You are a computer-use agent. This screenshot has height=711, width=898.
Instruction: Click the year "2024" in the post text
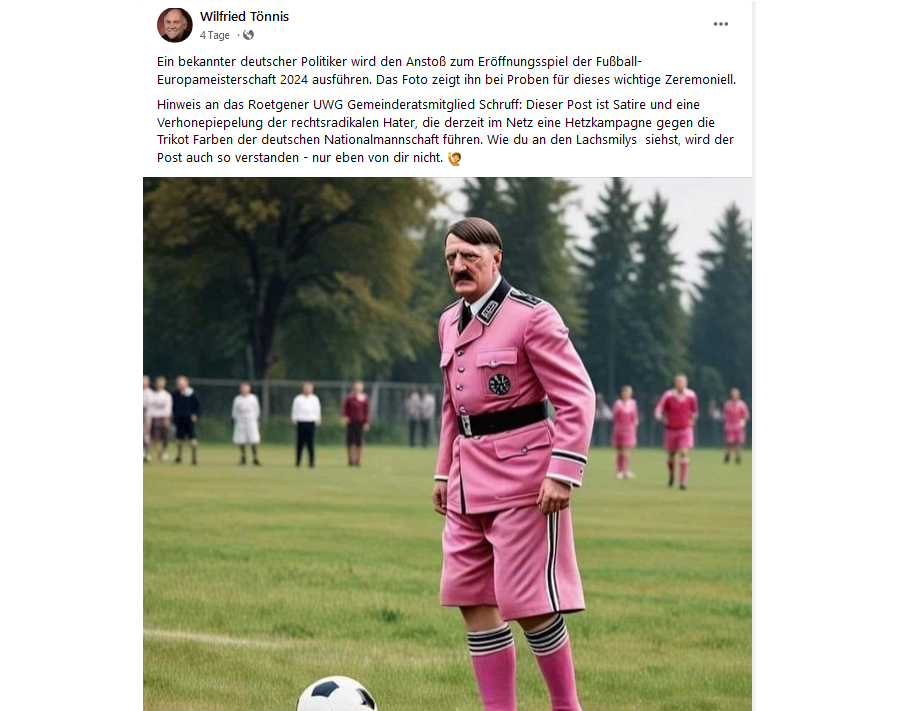294,80
